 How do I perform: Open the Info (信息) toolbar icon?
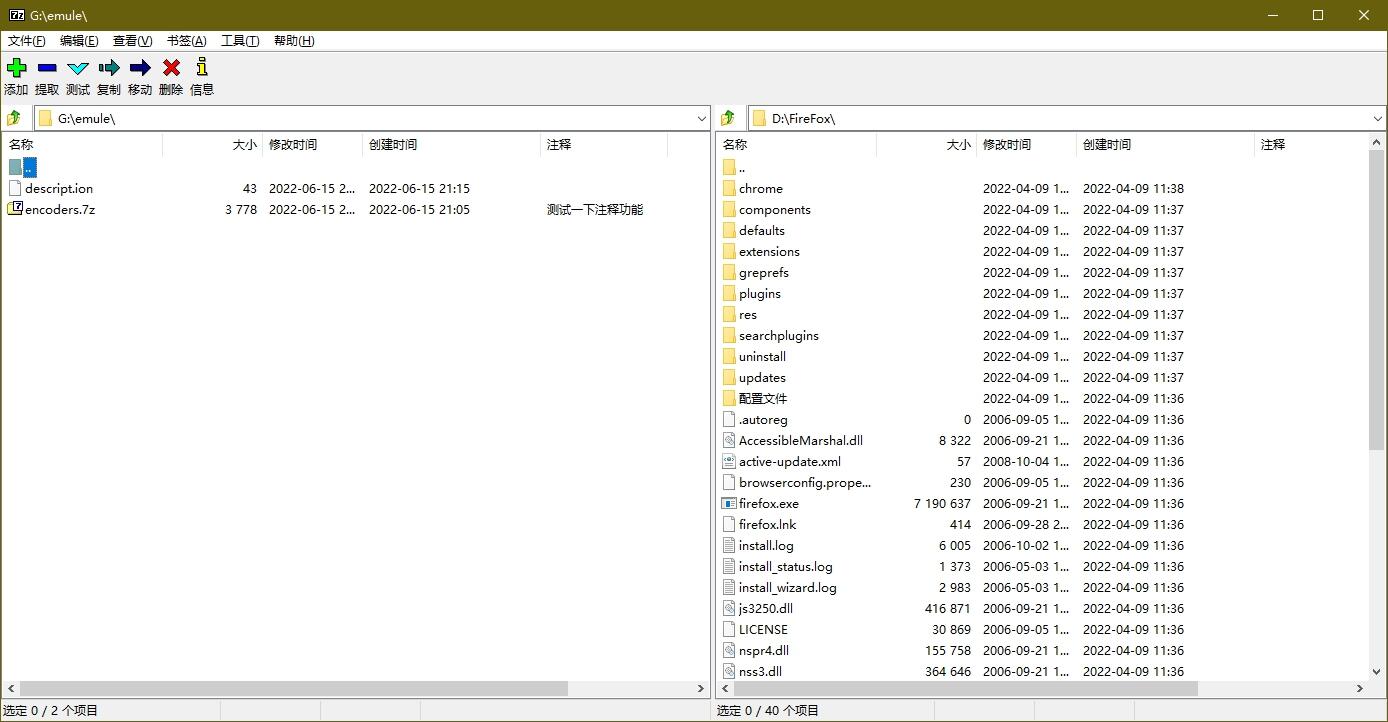[202, 68]
